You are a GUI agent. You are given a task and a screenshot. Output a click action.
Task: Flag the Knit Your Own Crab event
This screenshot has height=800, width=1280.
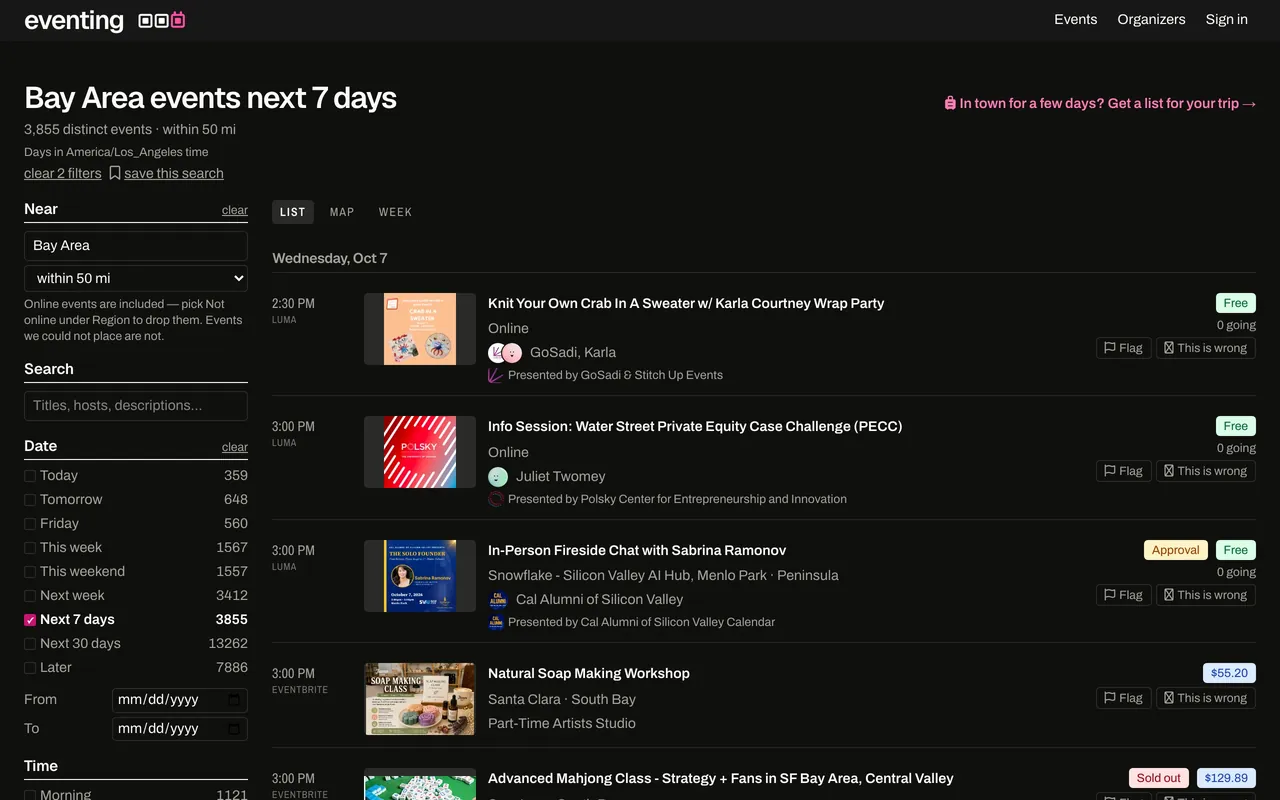coord(1123,348)
